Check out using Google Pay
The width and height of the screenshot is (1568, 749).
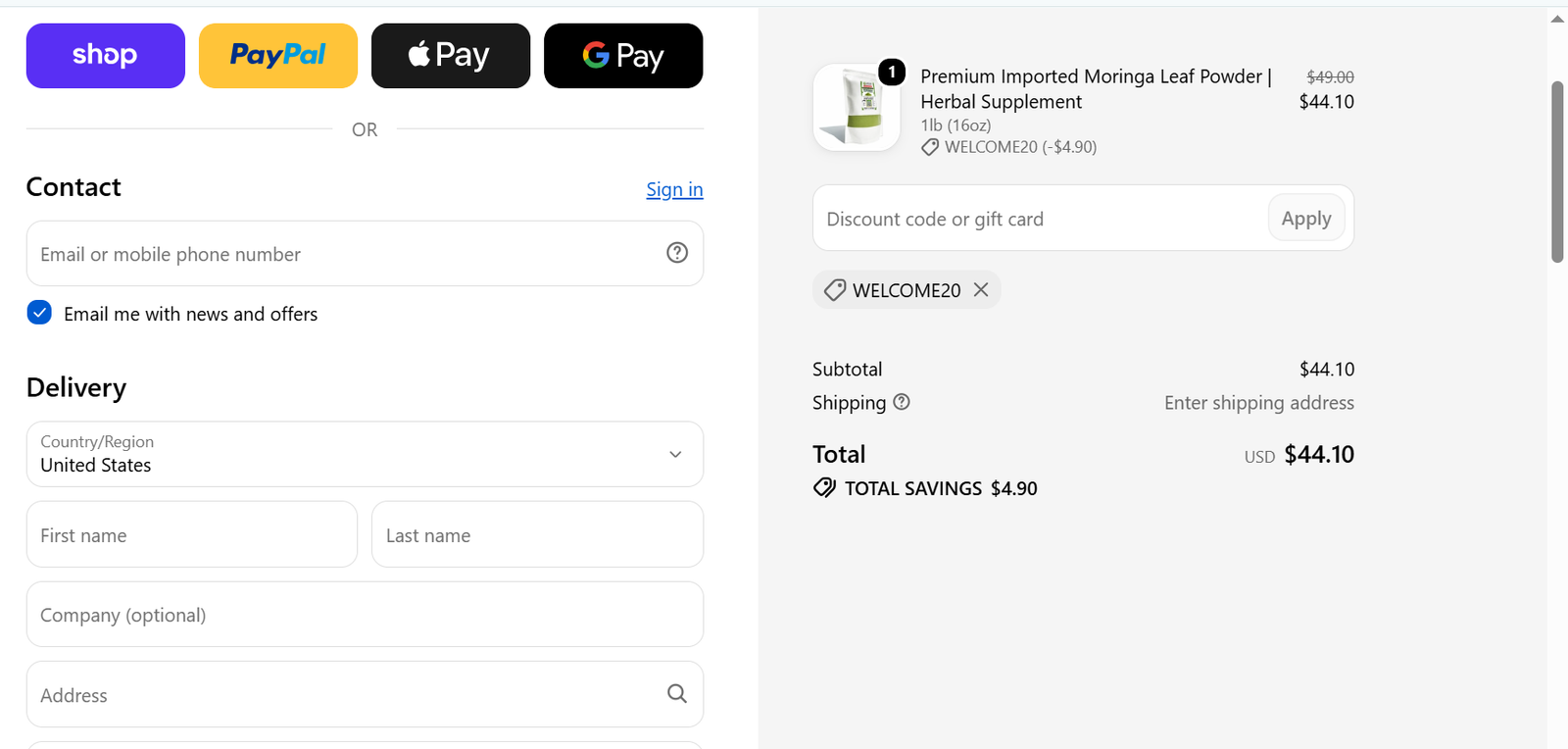pyautogui.click(x=623, y=56)
